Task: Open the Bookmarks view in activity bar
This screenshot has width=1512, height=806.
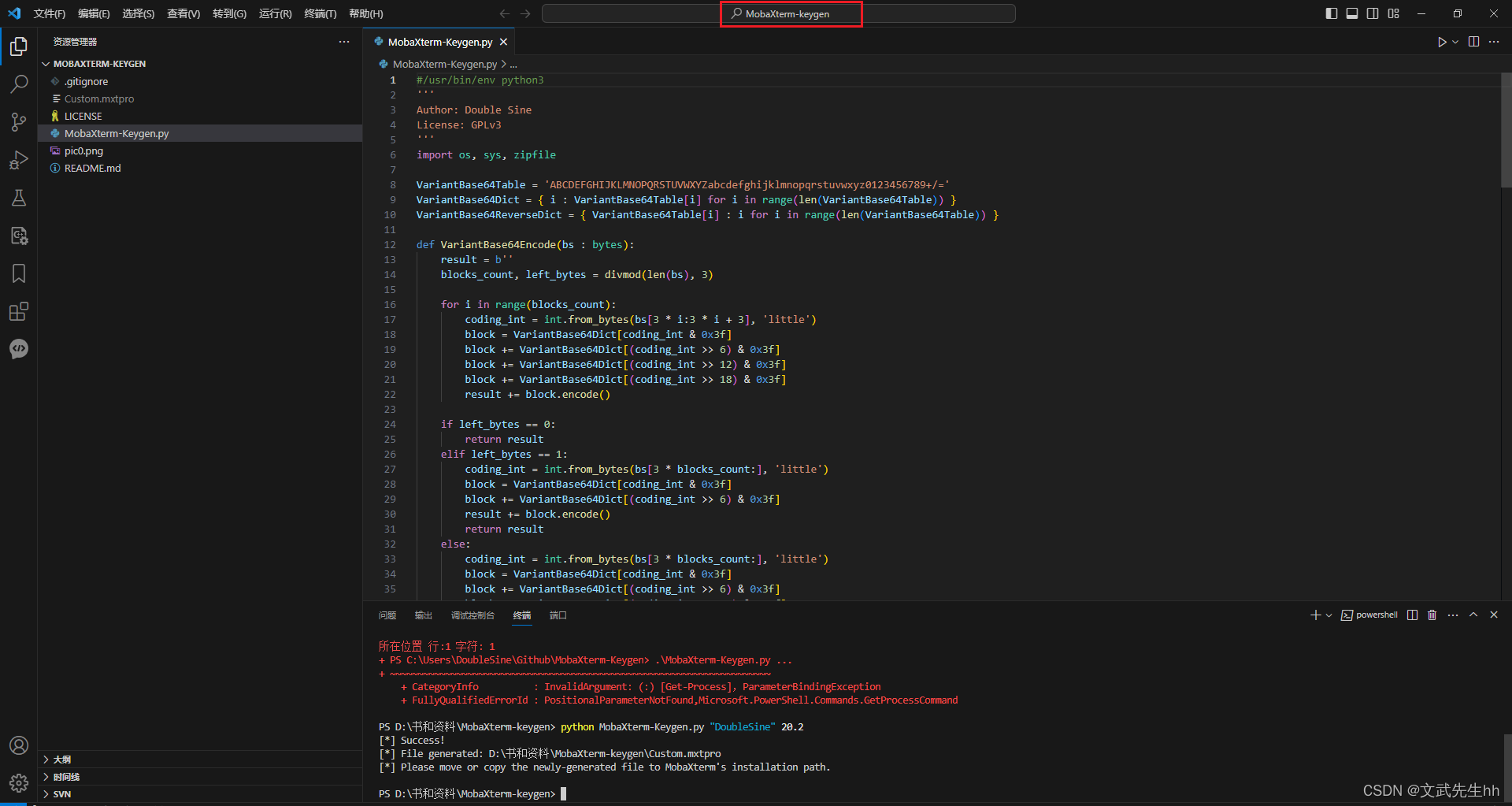Action: coord(19,273)
